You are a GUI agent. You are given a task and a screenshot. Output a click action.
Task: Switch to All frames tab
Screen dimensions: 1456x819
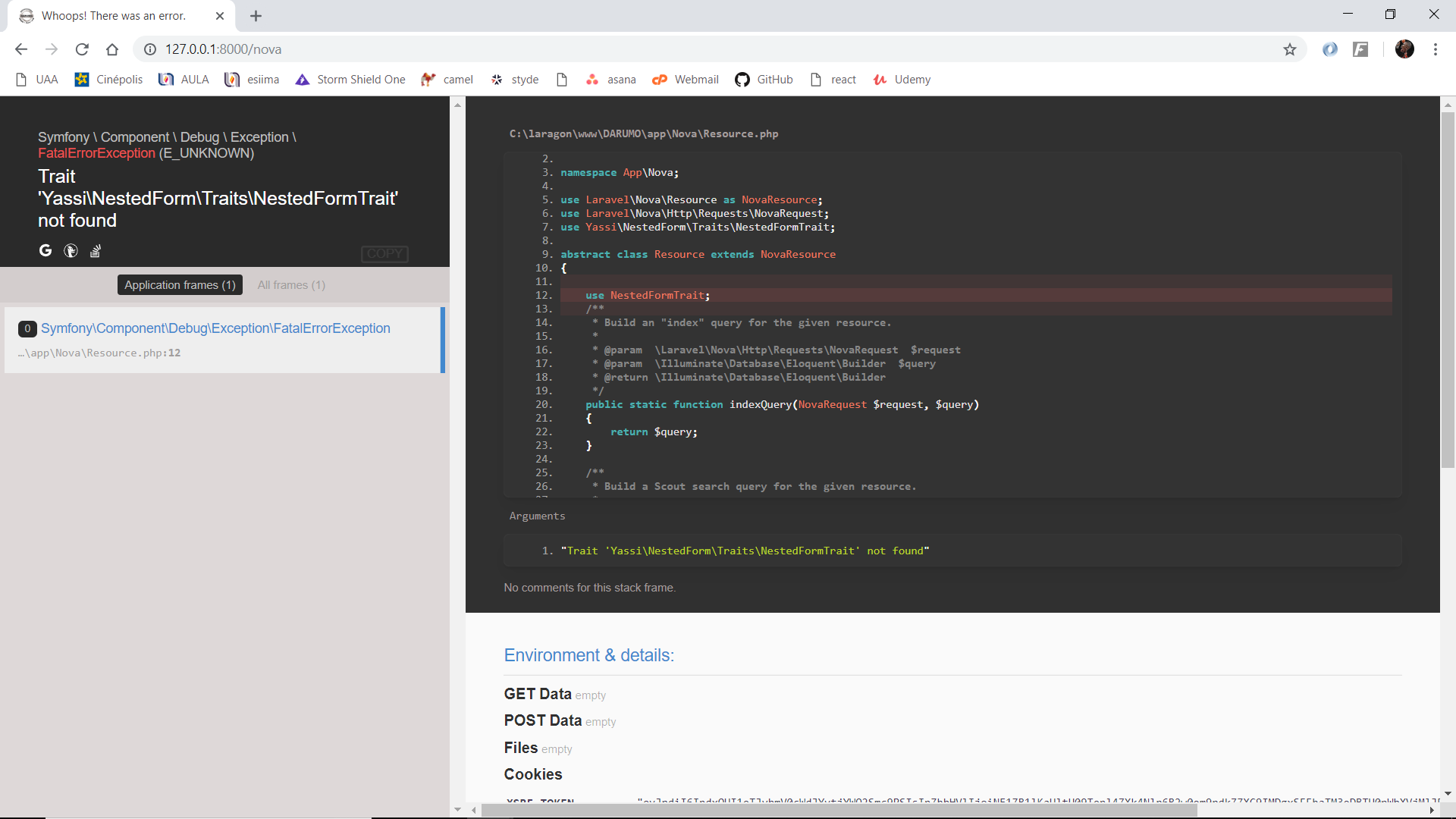click(x=291, y=285)
